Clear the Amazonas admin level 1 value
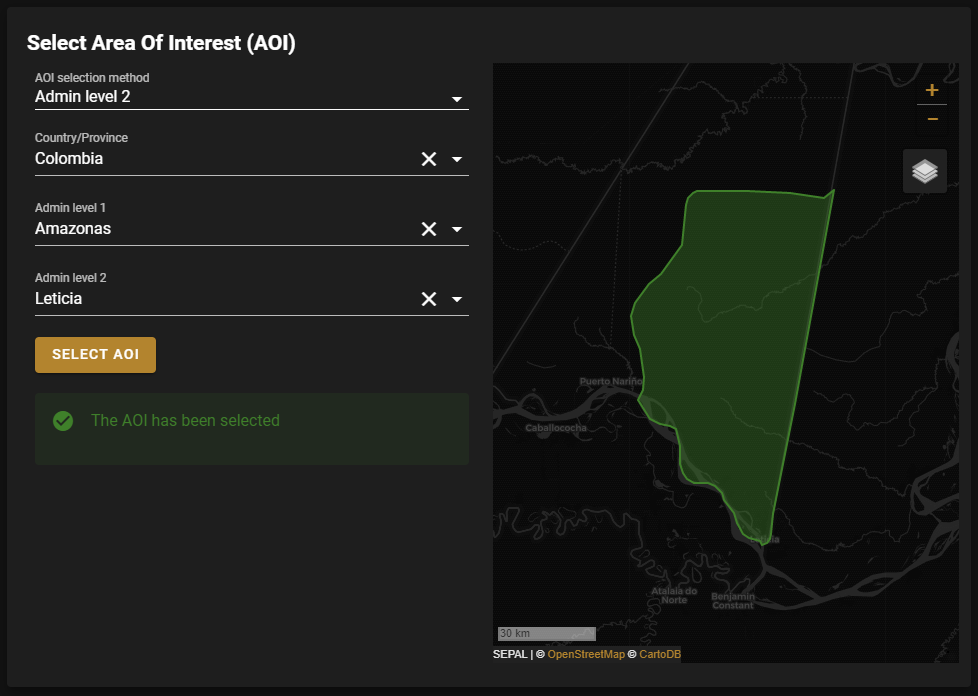 click(429, 229)
